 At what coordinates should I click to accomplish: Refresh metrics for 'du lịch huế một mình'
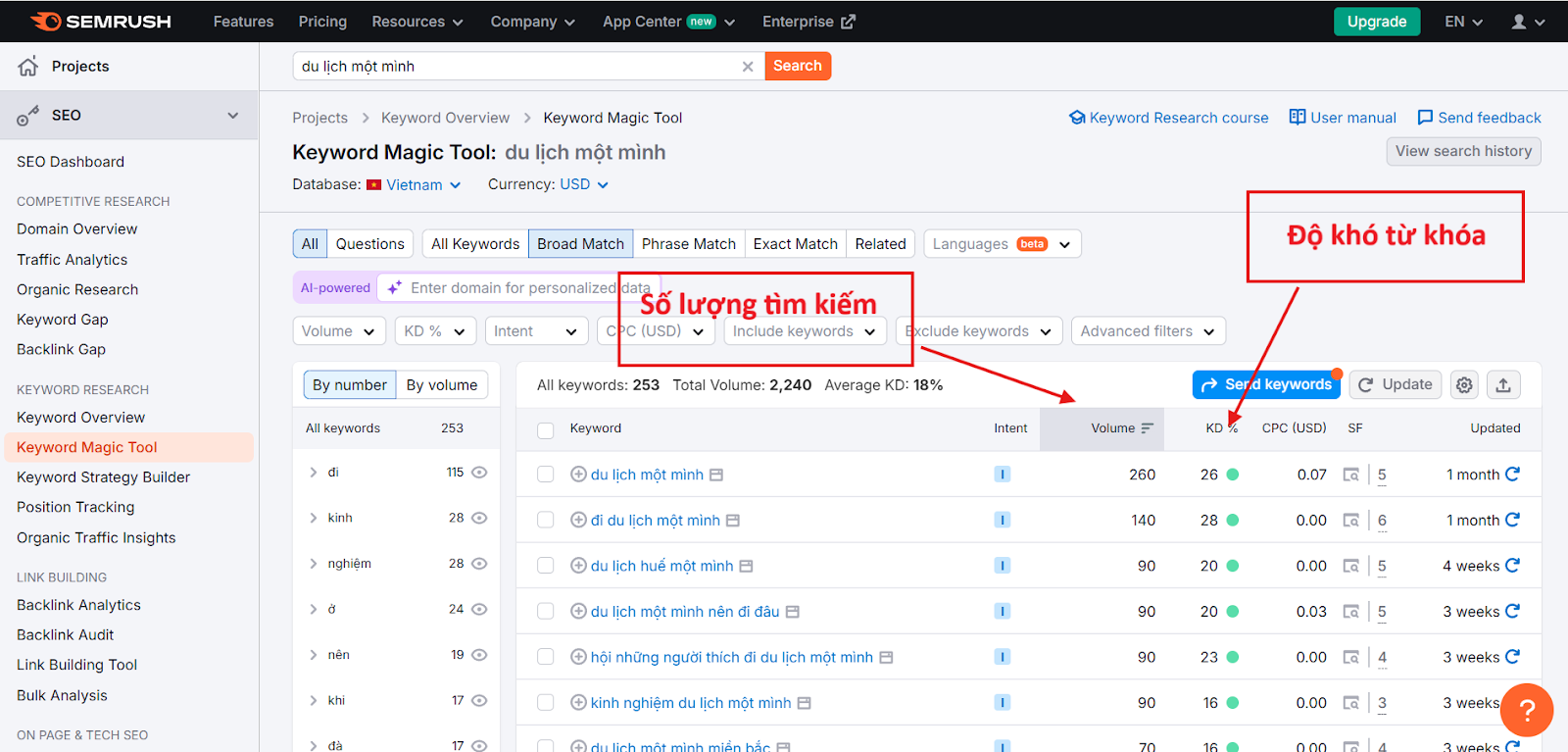[x=1512, y=566]
